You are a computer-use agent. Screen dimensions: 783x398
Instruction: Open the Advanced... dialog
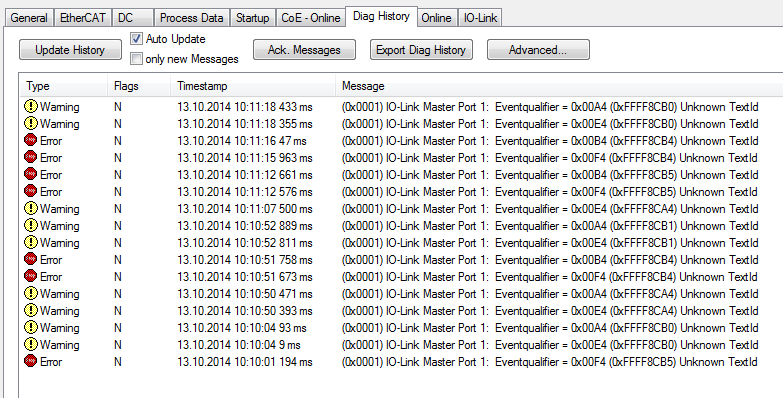[x=538, y=50]
